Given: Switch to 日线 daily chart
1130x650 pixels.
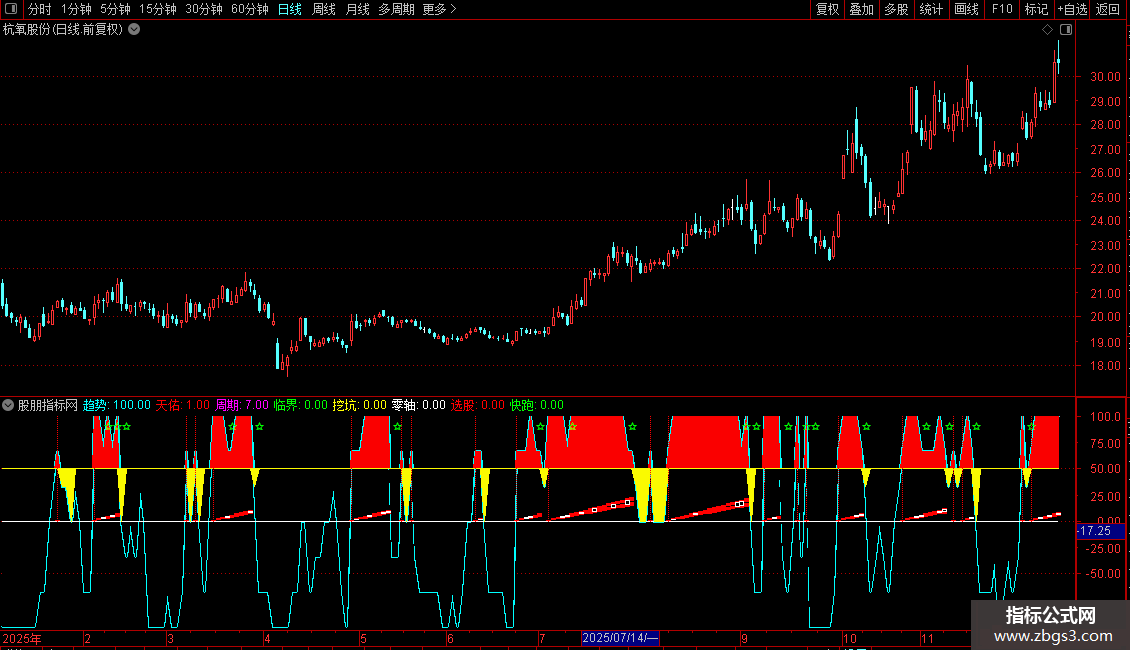Looking at the screenshot, I should [x=290, y=9].
